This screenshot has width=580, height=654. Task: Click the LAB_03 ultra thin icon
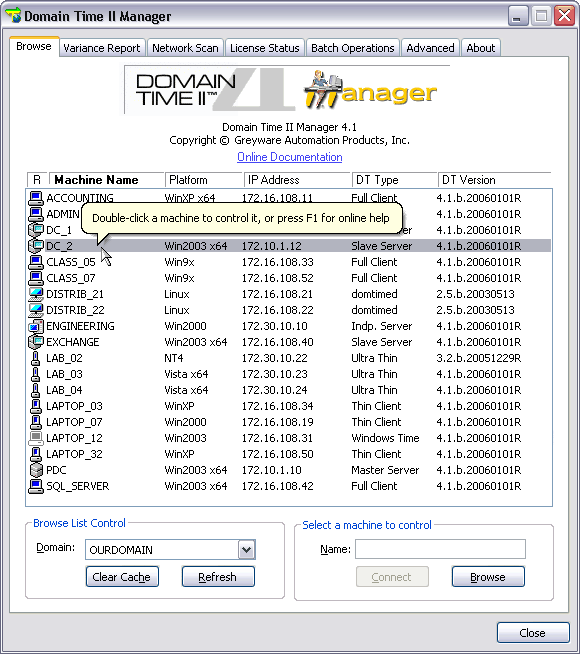[x=36, y=374]
